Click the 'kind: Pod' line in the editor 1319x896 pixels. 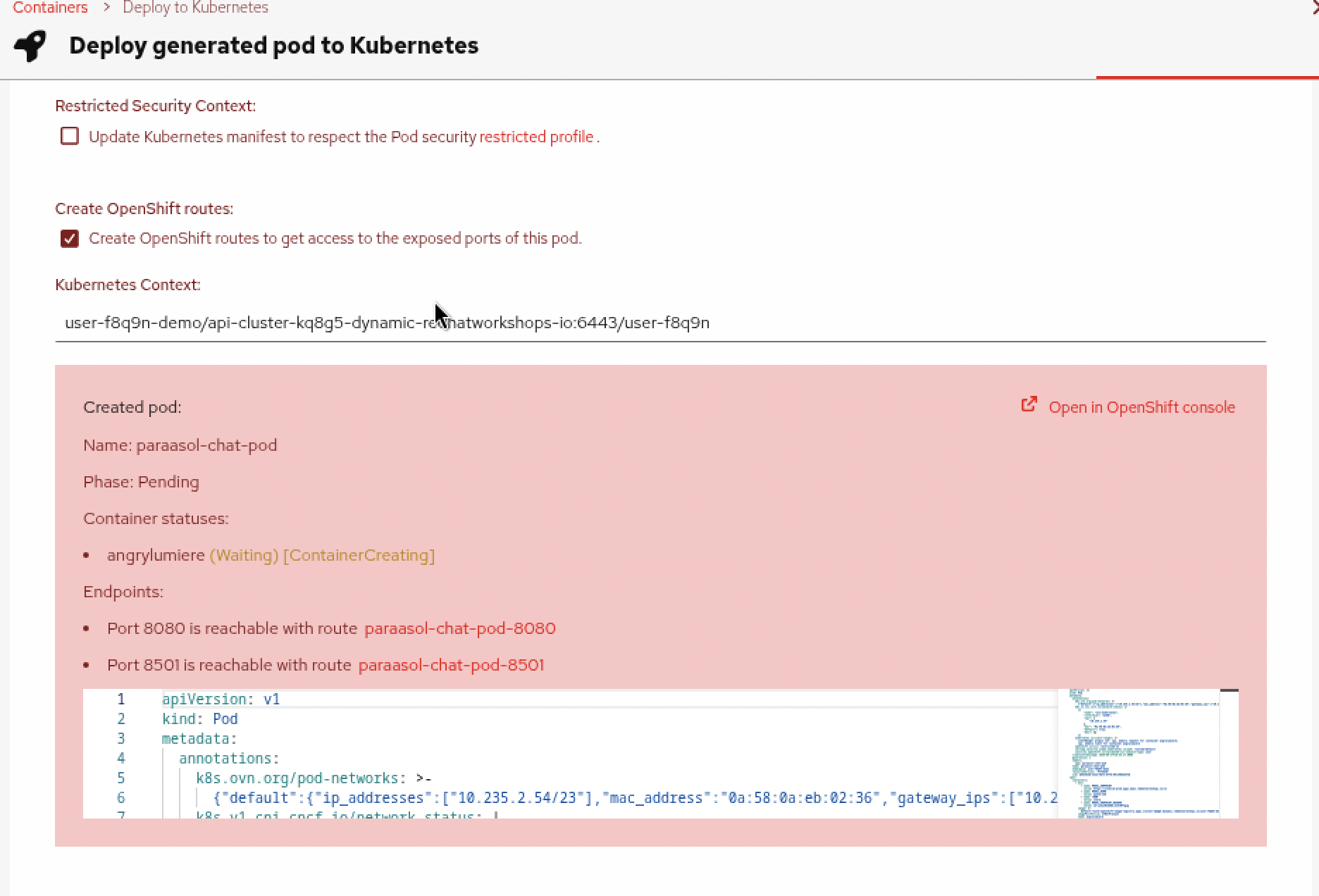(200, 719)
